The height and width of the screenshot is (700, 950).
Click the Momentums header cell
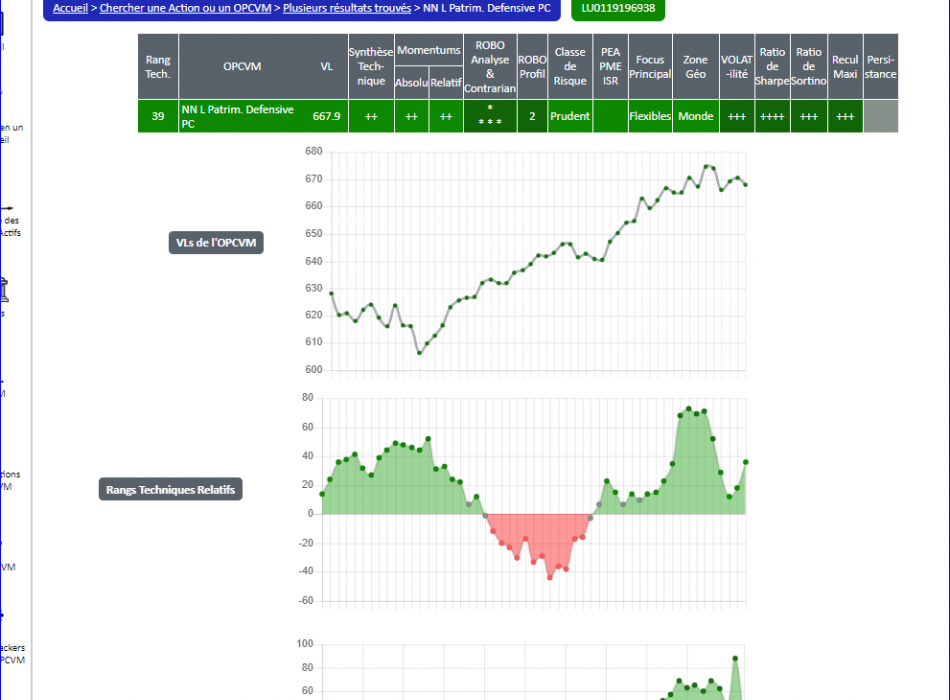[x=429, y=50]
